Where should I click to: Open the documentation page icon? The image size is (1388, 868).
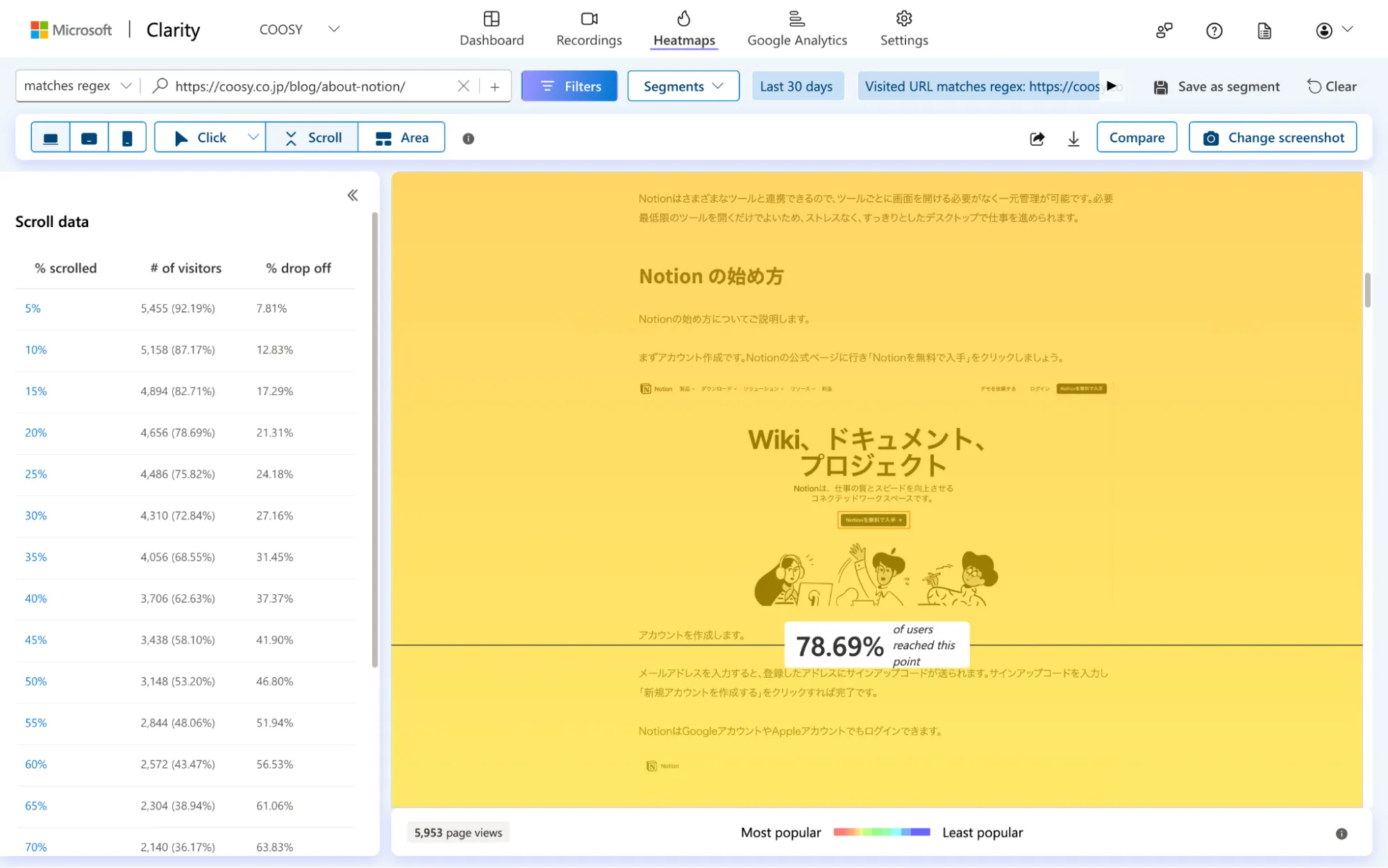pos(1264,31)
